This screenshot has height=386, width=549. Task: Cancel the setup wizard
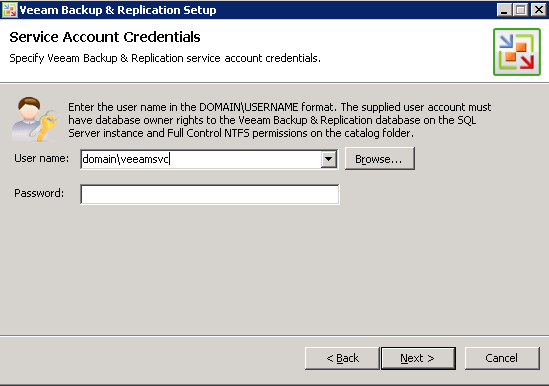(502, 358)
